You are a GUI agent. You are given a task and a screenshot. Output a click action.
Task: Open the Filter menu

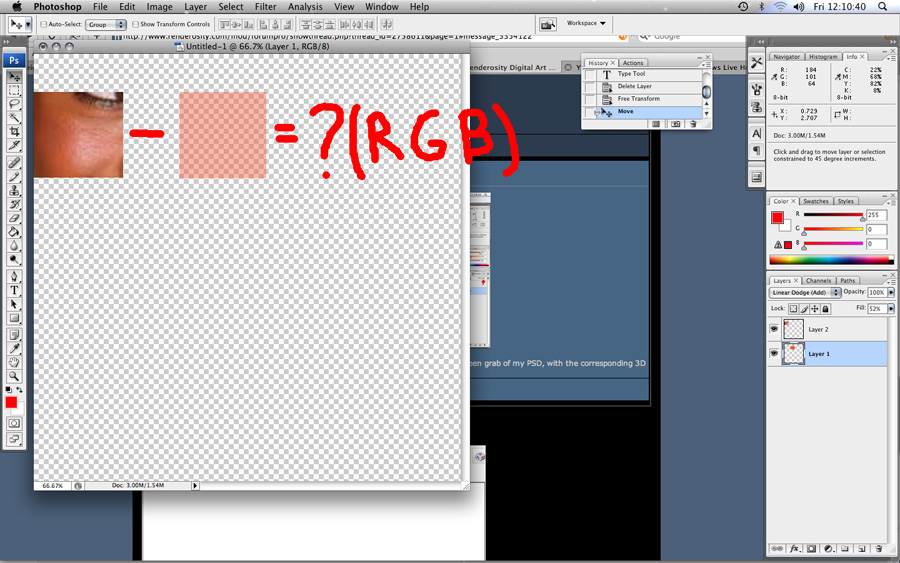coord(265,7)
